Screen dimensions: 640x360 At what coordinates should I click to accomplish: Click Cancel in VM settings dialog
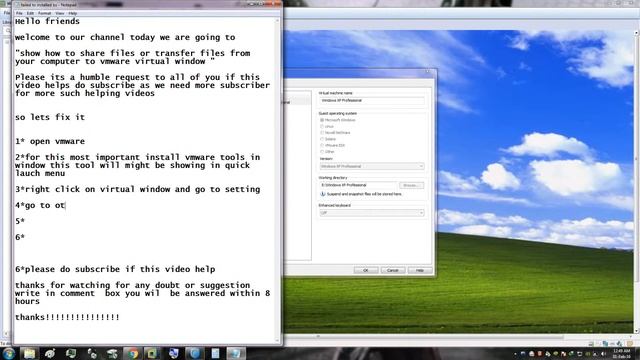pos(392,270)
